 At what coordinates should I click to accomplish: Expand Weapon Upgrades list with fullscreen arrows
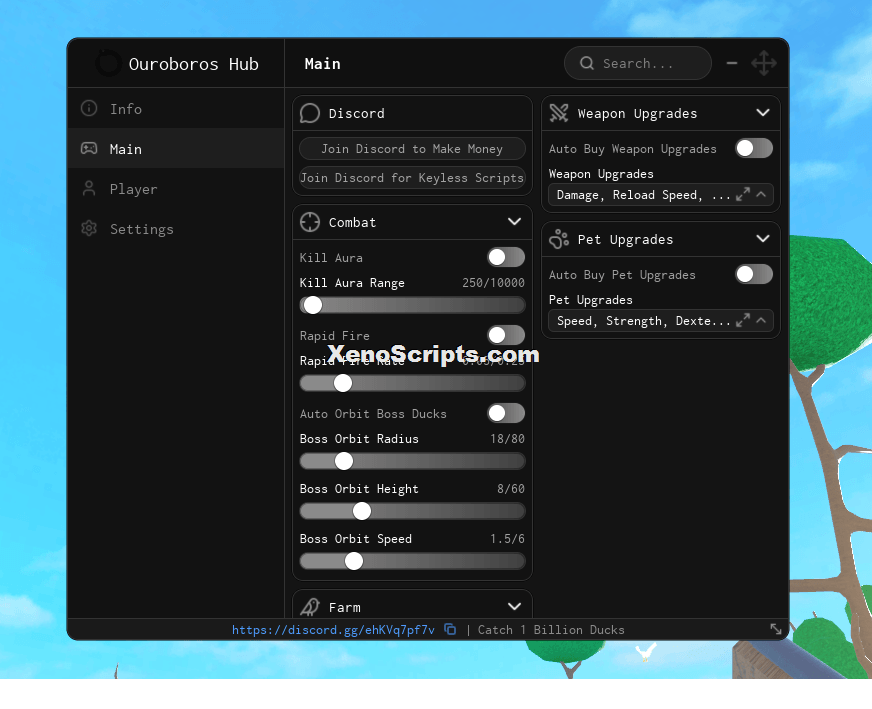[743, 195]
